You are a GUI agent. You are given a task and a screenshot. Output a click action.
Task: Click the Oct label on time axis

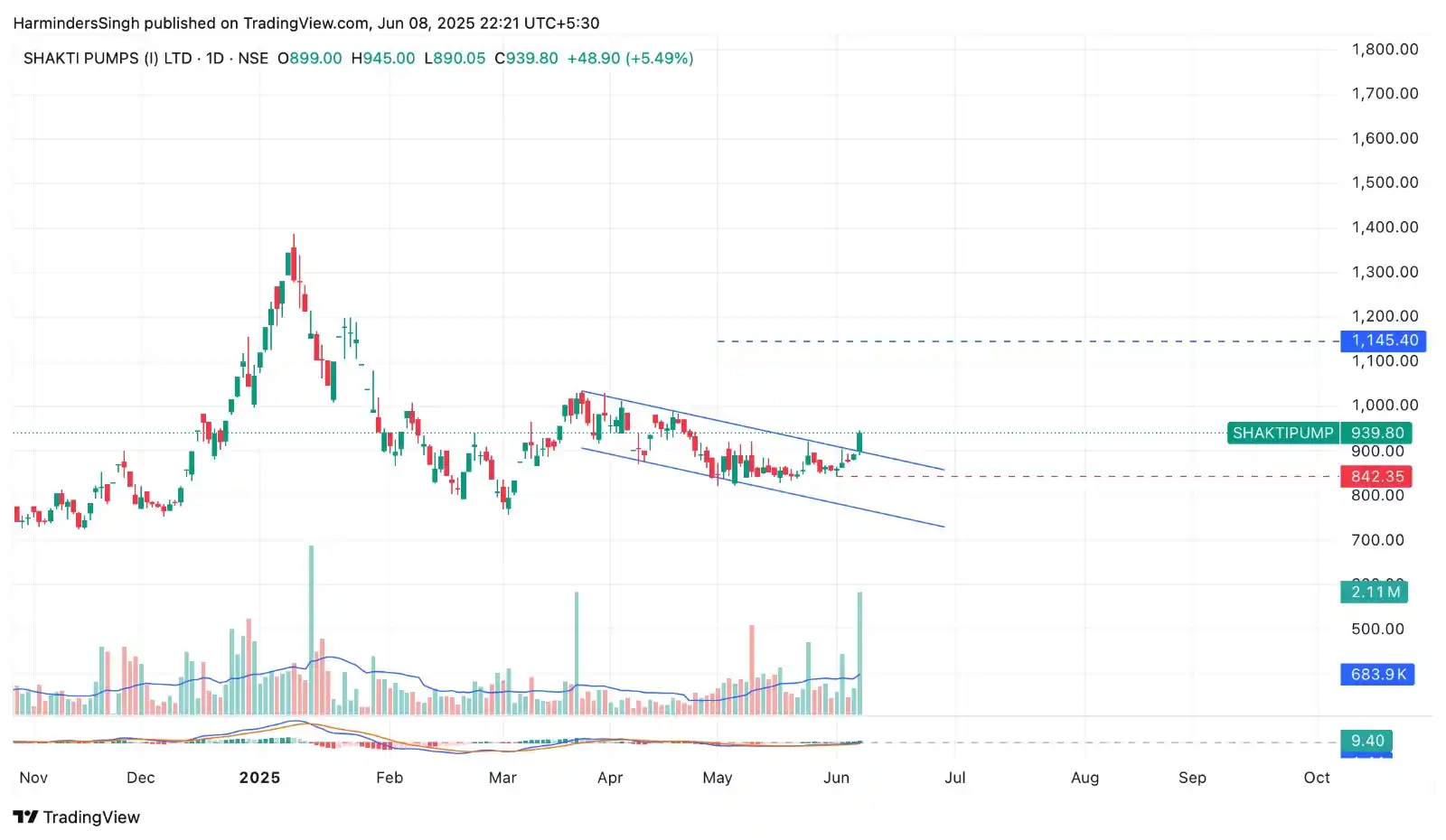[1317, 778]
